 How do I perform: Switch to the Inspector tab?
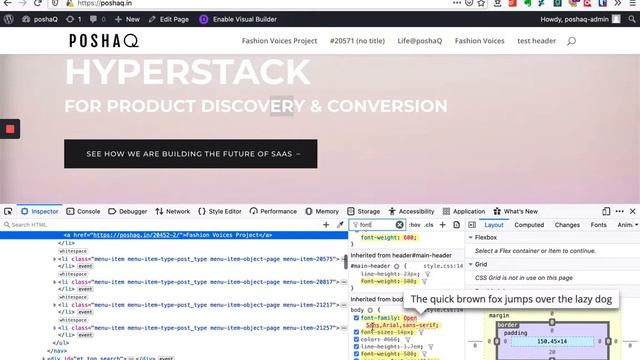point(40,211)
